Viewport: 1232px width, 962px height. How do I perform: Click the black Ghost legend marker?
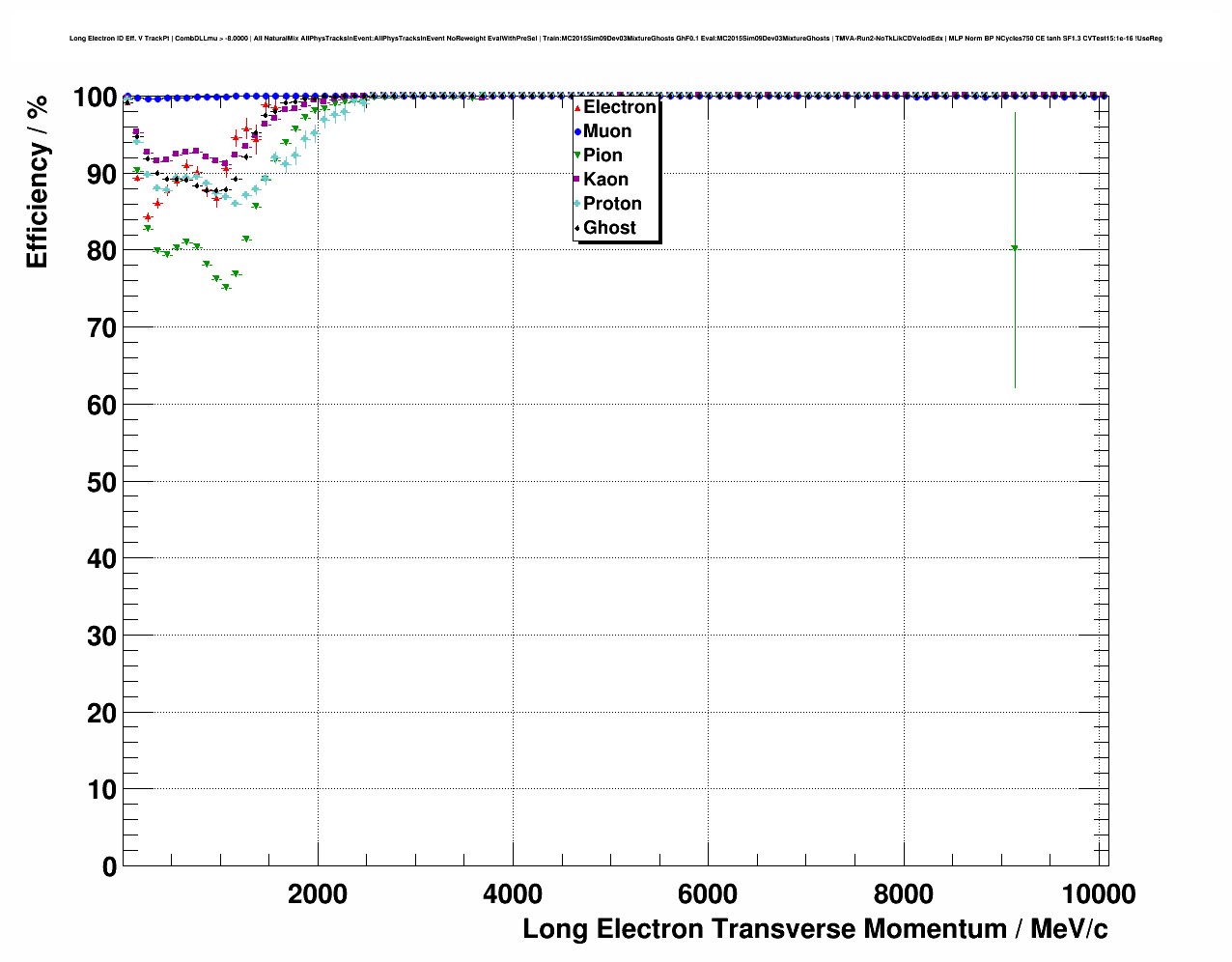click(577, 228)
